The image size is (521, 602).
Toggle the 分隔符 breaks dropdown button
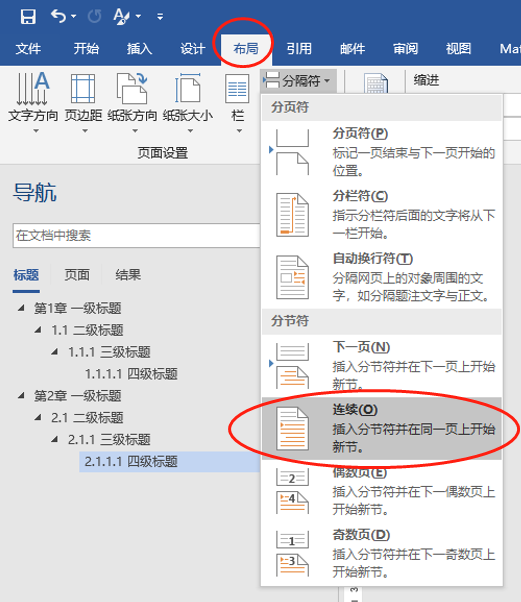point(298,81)
